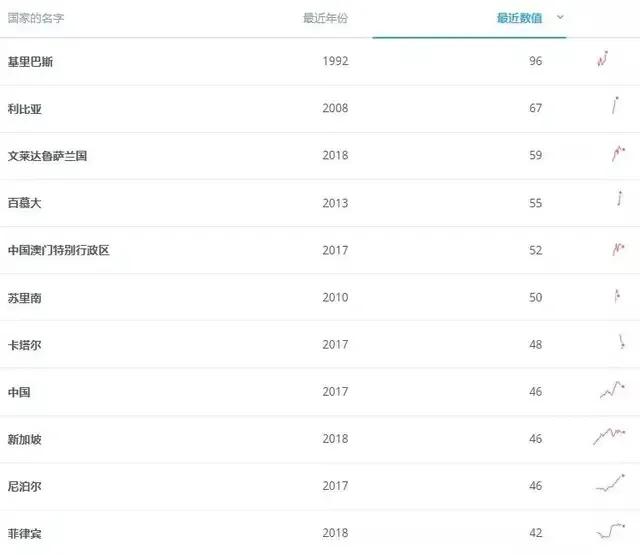Click value 96 in 基里巴斯 row
Image resolution: width=640 pixels, height=555 pixels.
[535, 61]
